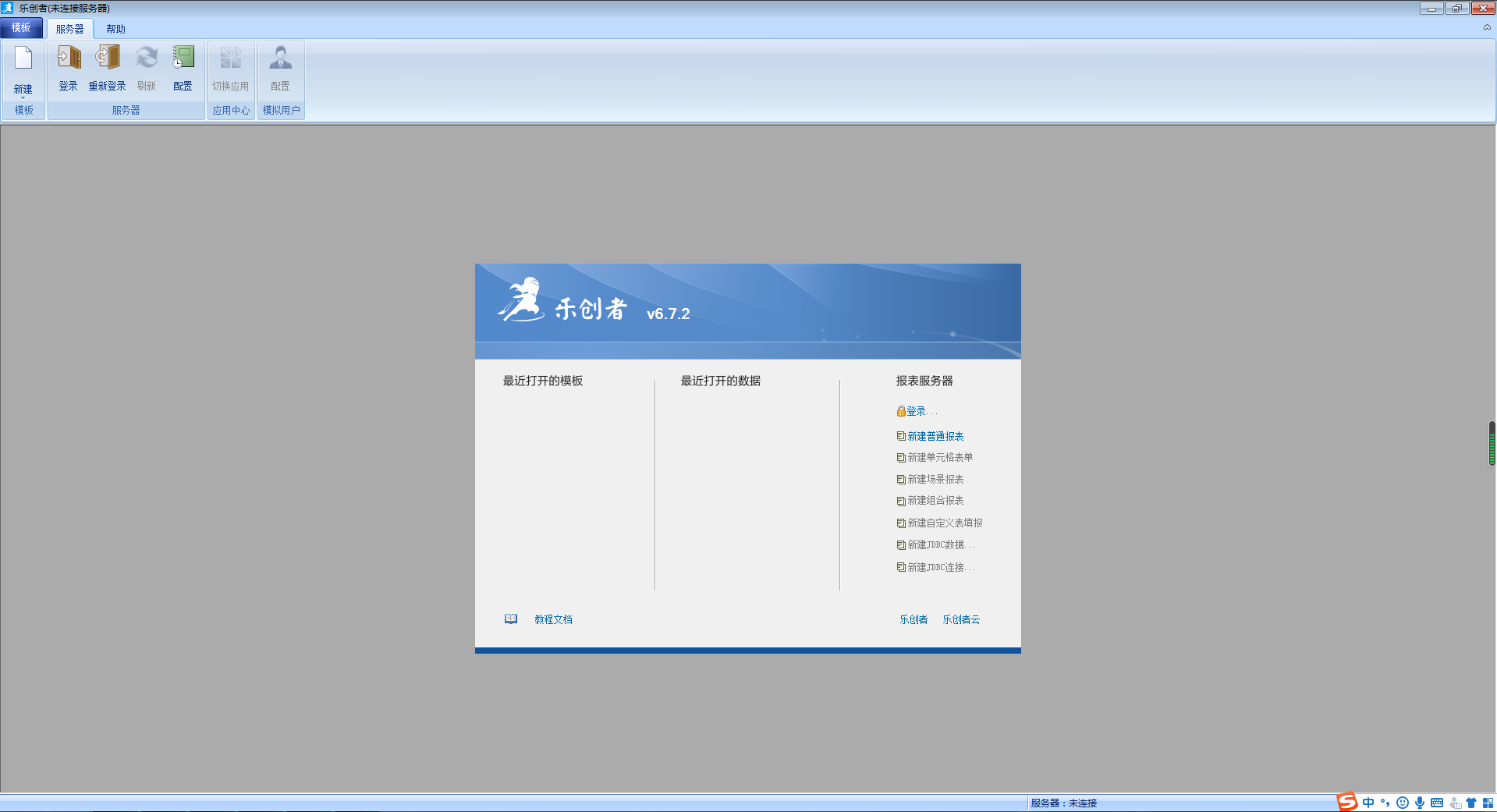
Task: Click the 刷新 refresh icon
Action: tap(146, 58)
